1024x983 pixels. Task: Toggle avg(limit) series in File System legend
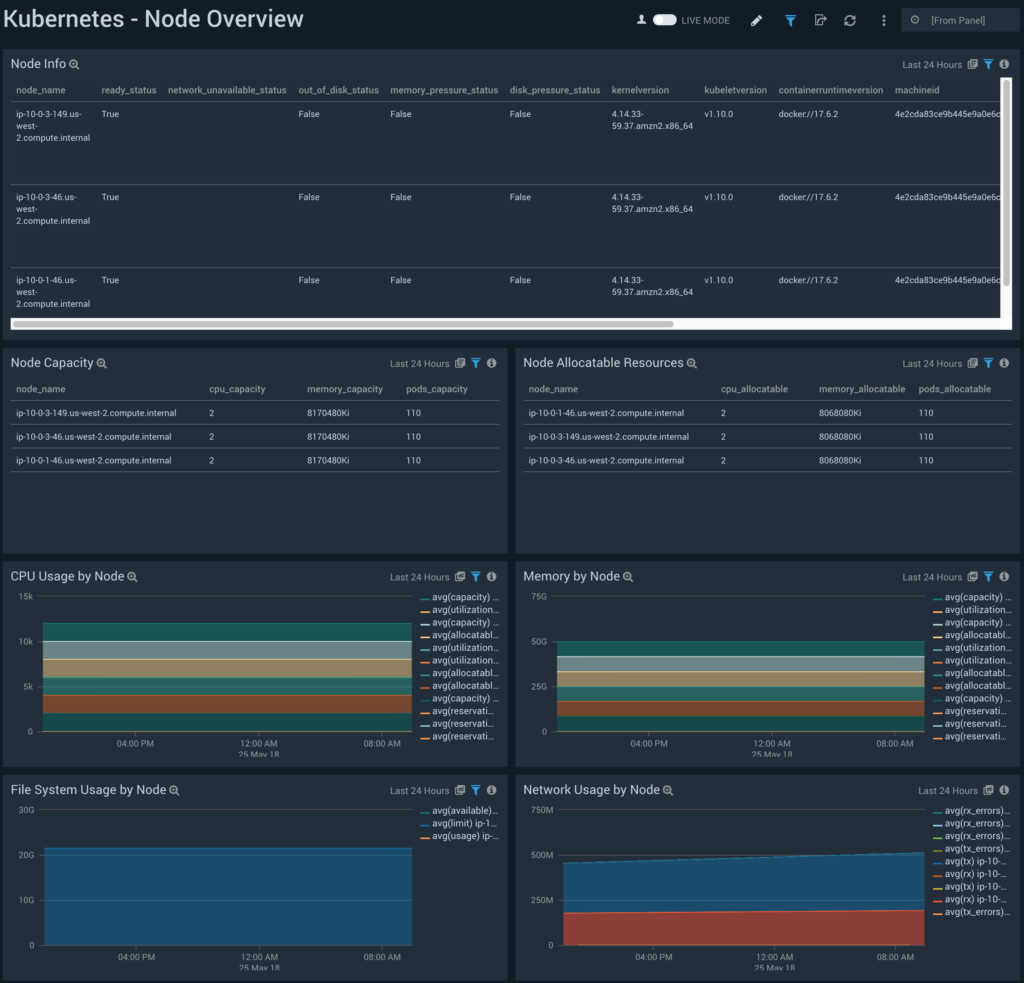460,824
